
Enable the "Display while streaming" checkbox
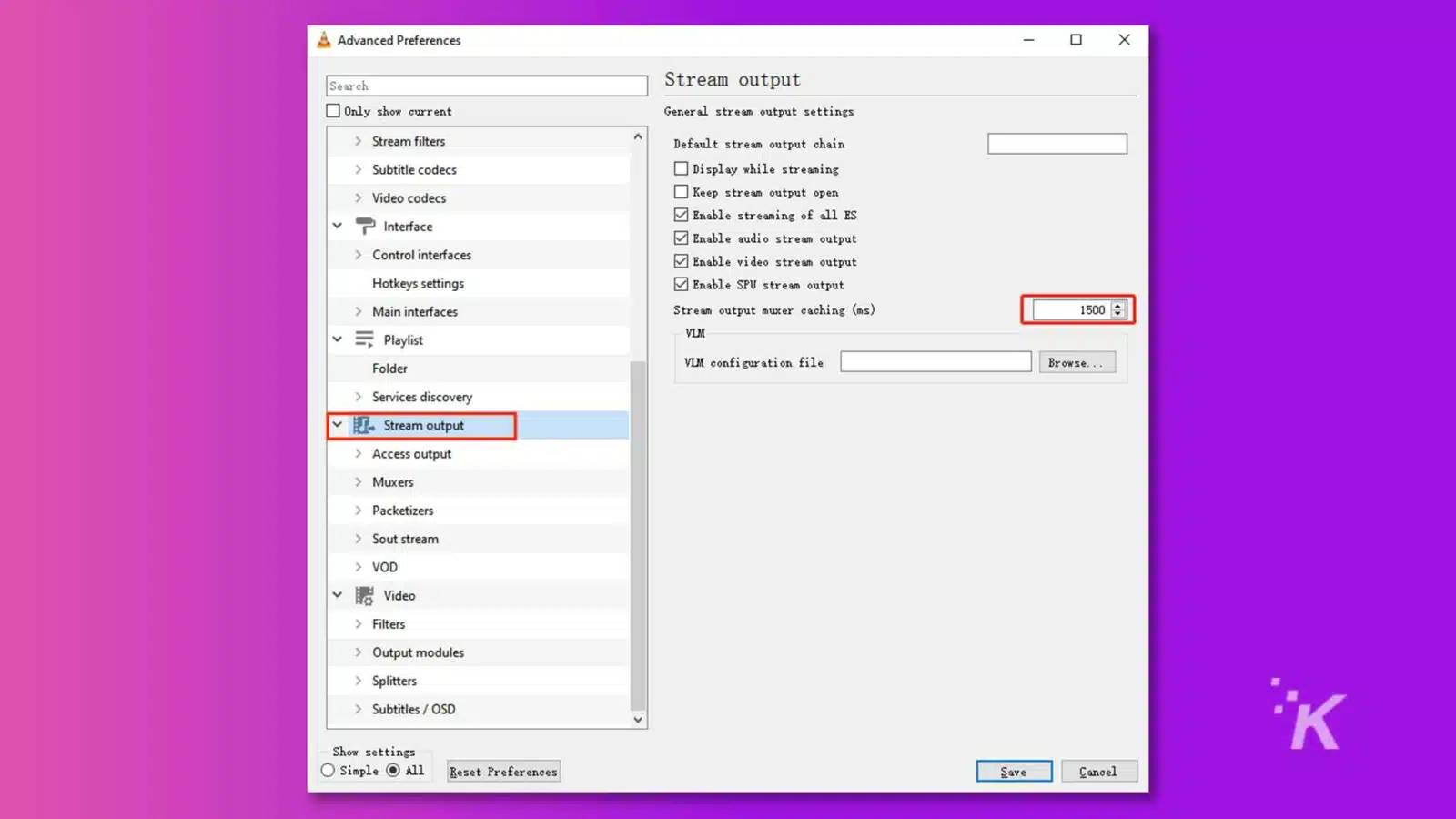tap(681, 168)
